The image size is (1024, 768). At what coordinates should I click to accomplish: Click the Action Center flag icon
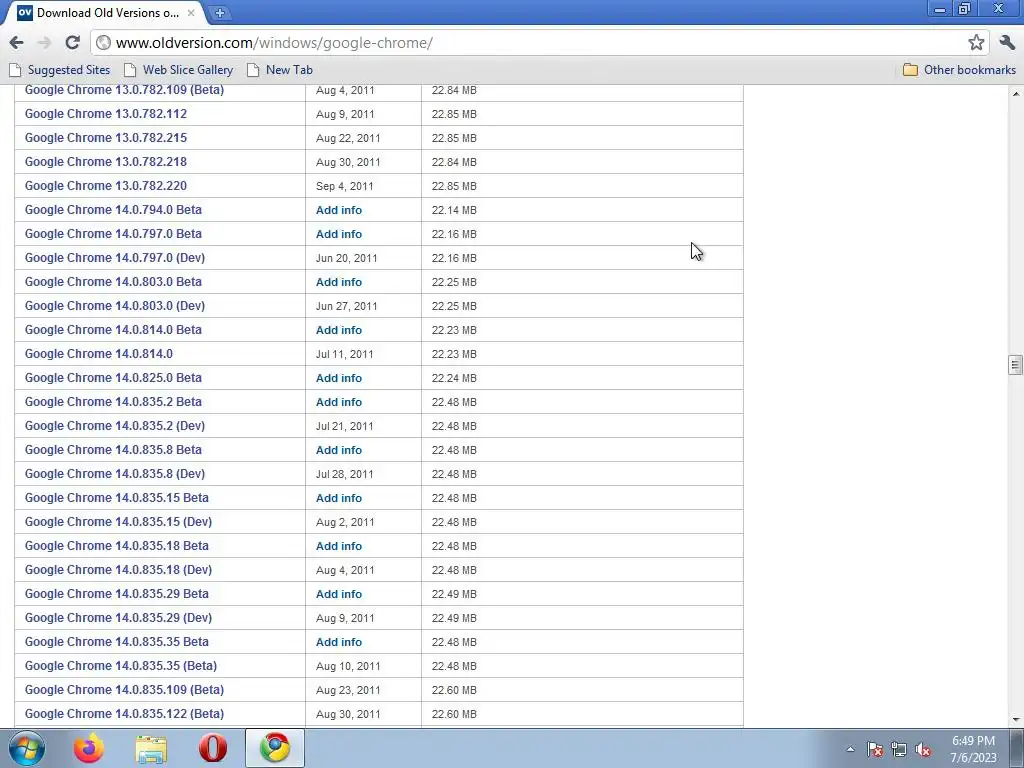click(875, 749)
